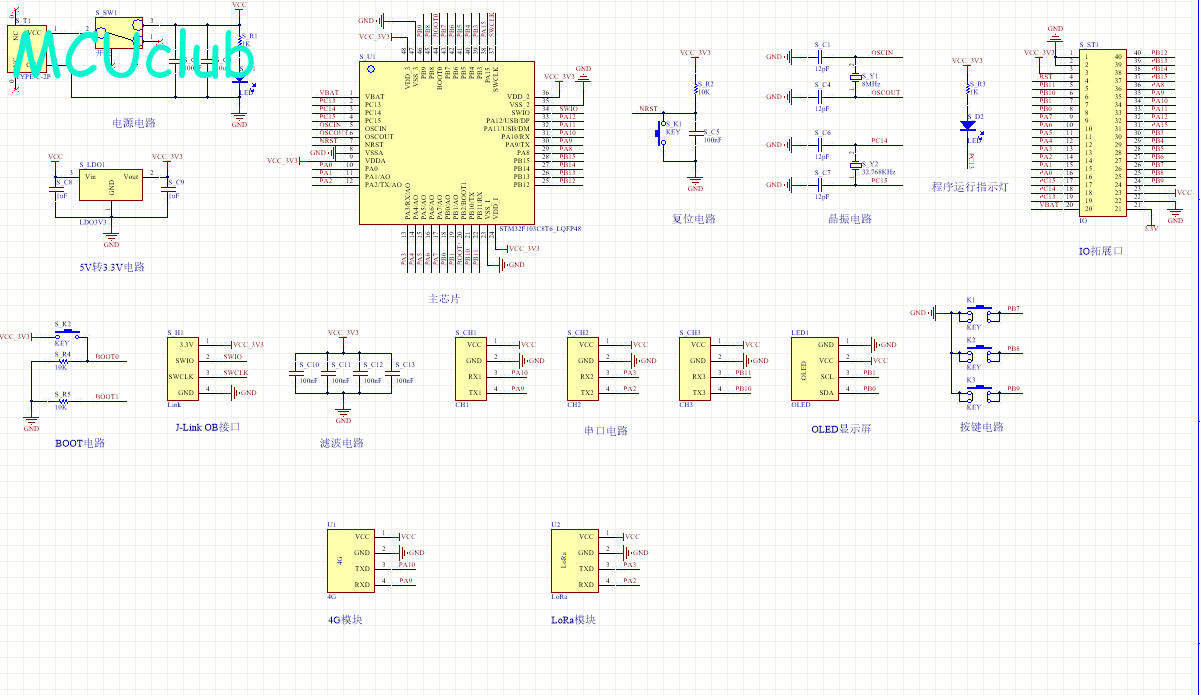The image size is (1200, 695).
Task: Click the "OLED显示屏" title label
Action: tap(842, 429)
